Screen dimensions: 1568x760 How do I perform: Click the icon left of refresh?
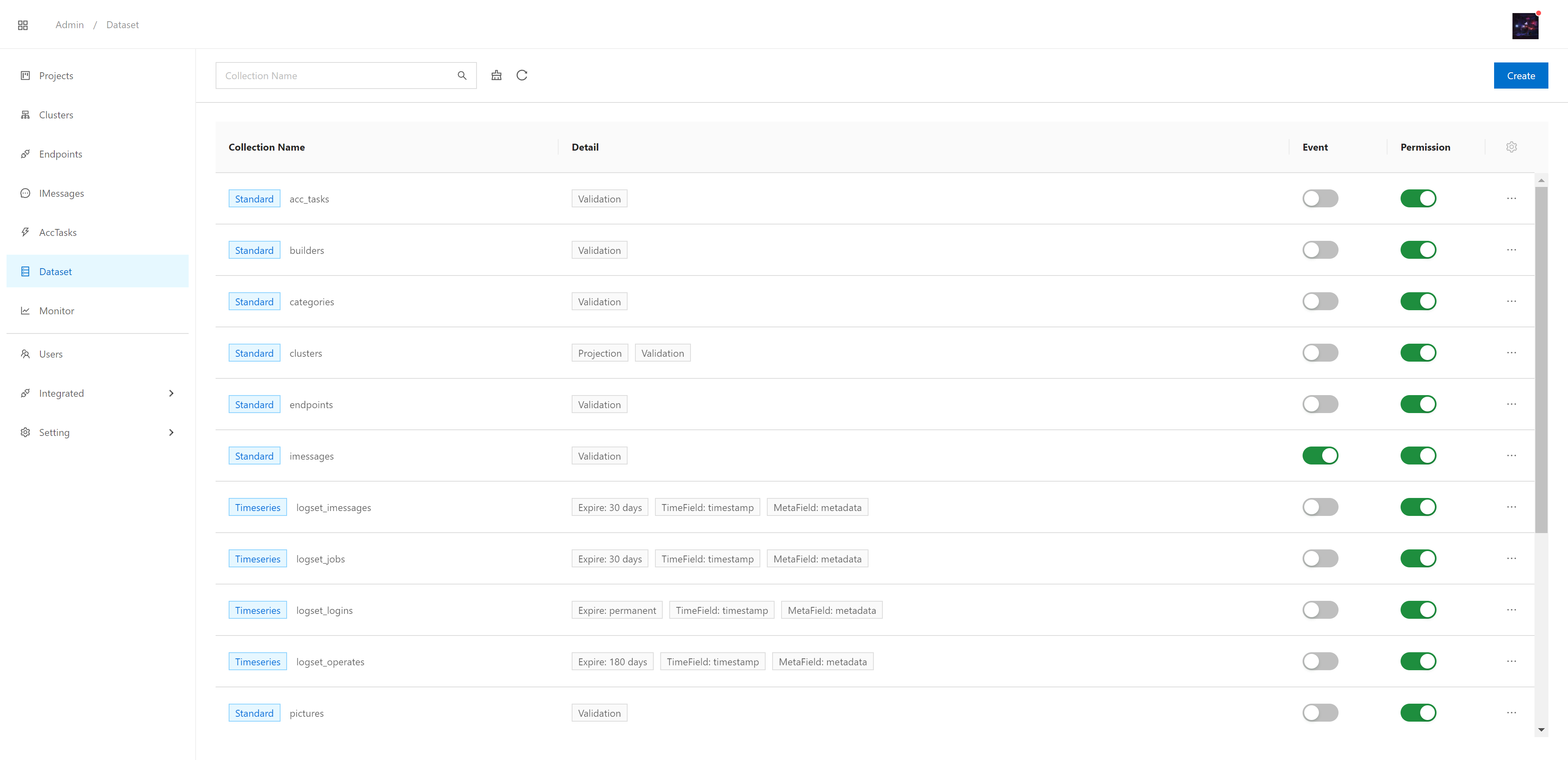pyautogui.click(x=497, y=76)
